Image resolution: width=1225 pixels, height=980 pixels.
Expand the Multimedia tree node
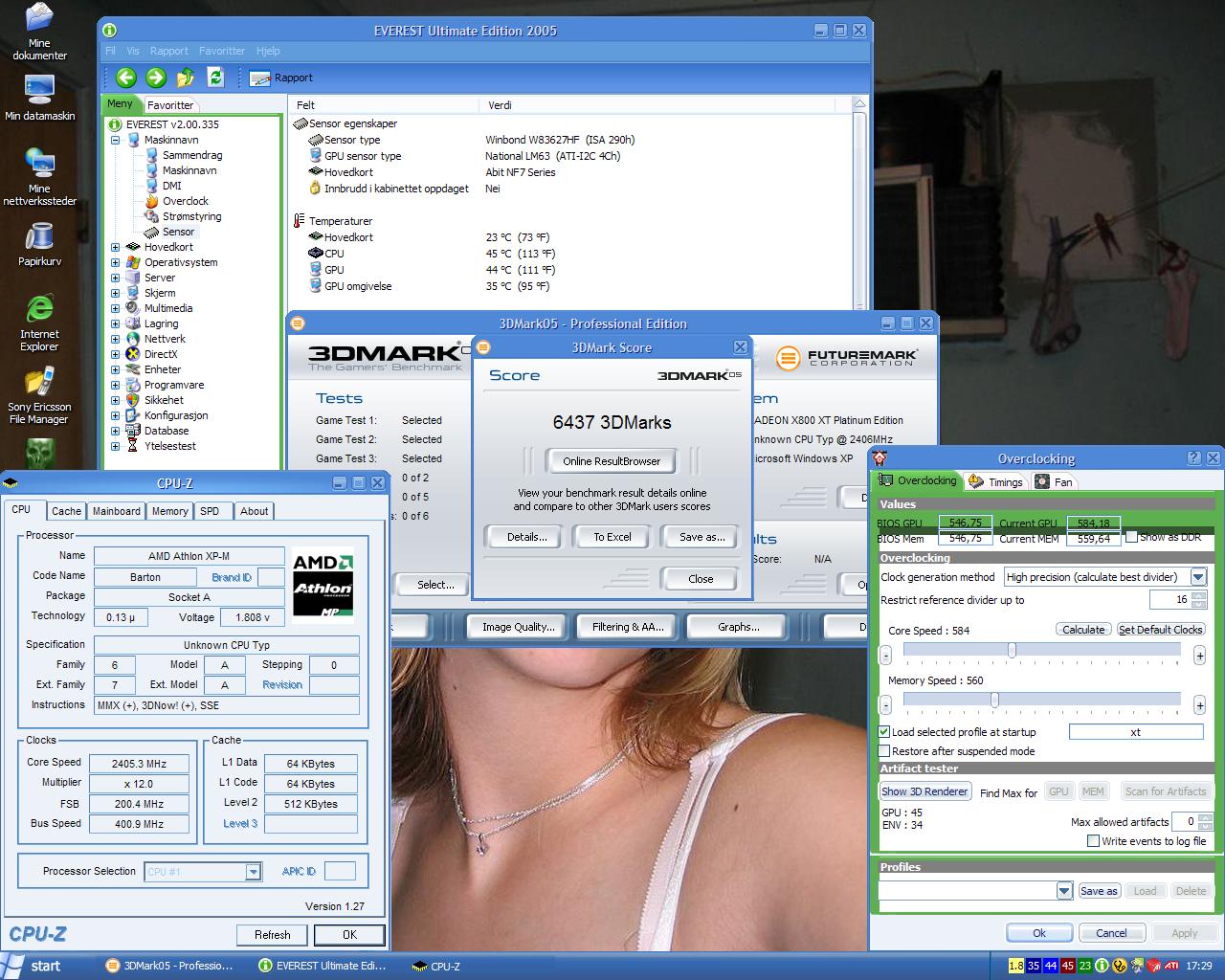(116, 308)
